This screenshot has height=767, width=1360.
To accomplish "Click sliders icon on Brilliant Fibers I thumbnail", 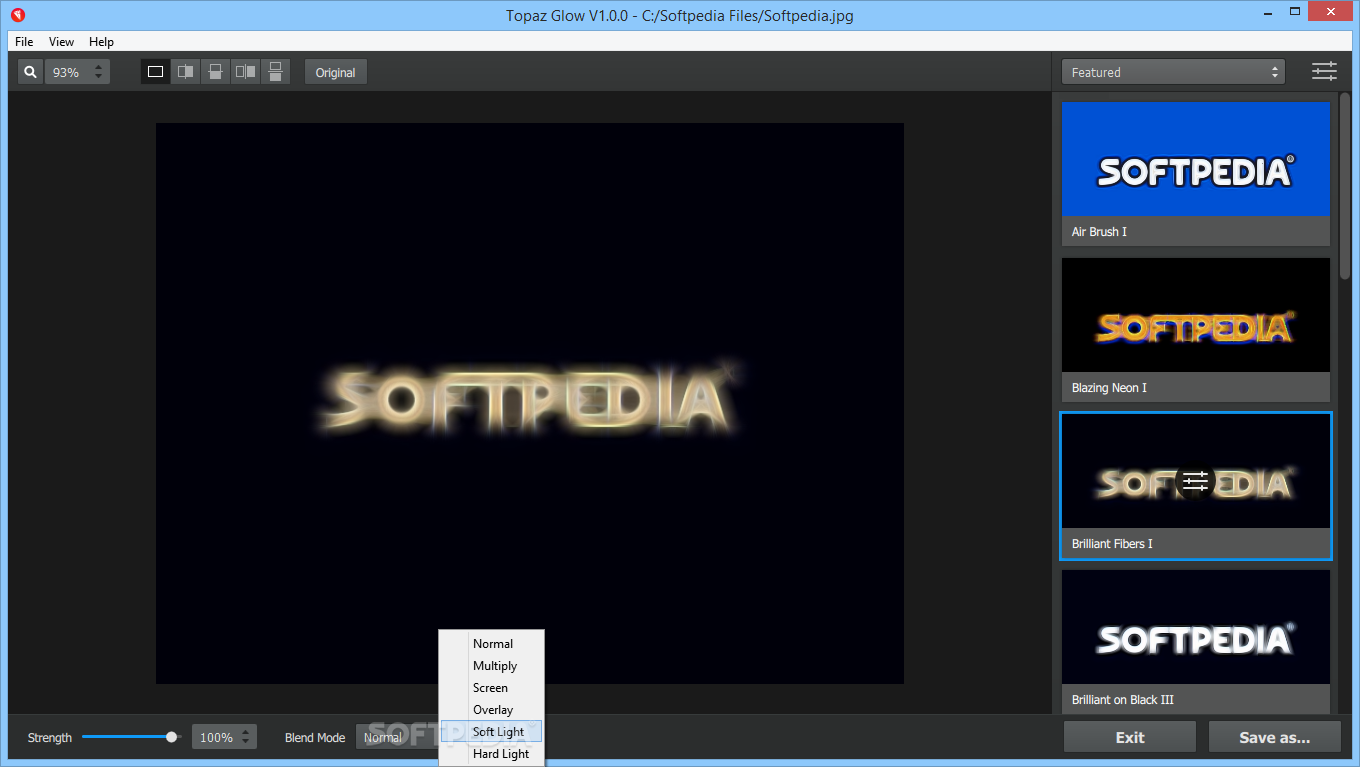I will click(x=1195, y=482).
